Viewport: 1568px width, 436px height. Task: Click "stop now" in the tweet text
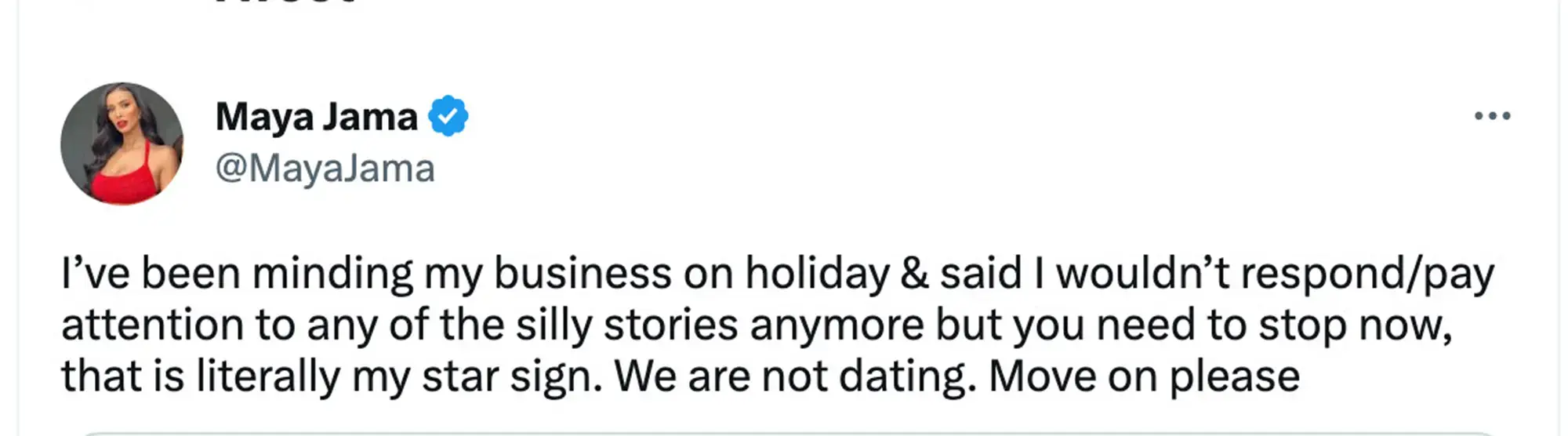click(1355, 325)
